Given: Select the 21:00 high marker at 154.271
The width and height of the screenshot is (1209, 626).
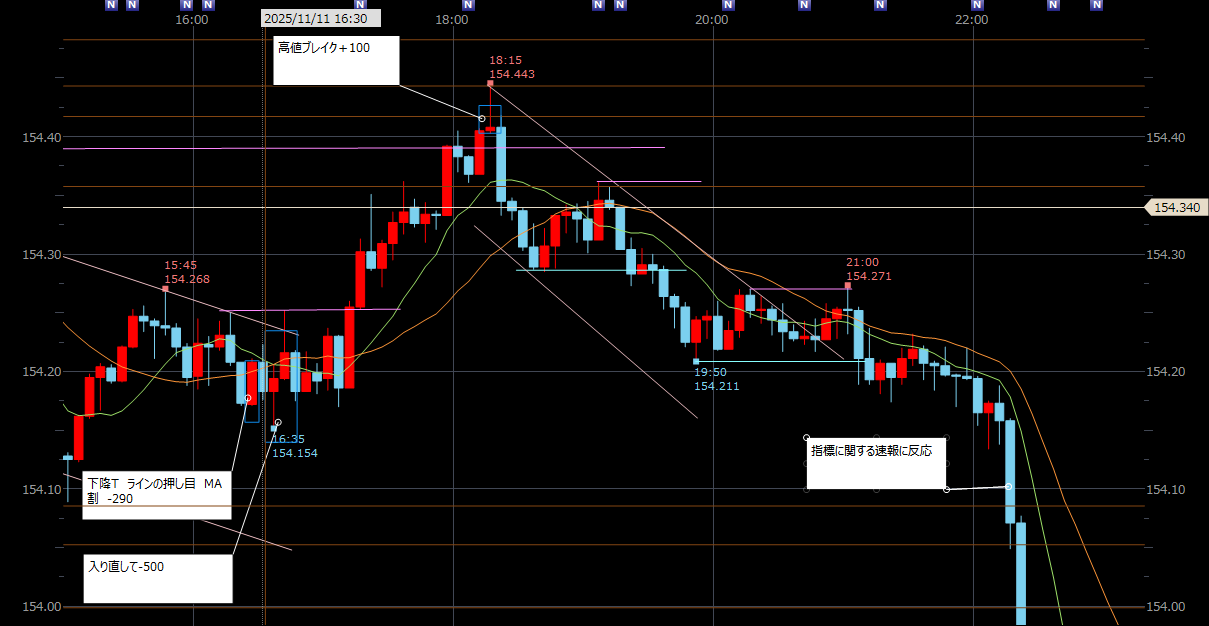Looking at the screenshot, I should tap(848, 285).
